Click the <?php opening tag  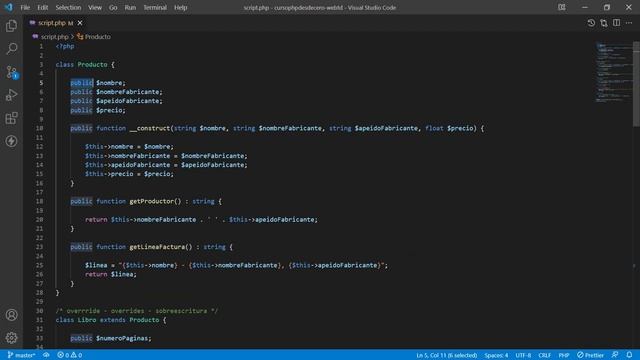point(65,46)
